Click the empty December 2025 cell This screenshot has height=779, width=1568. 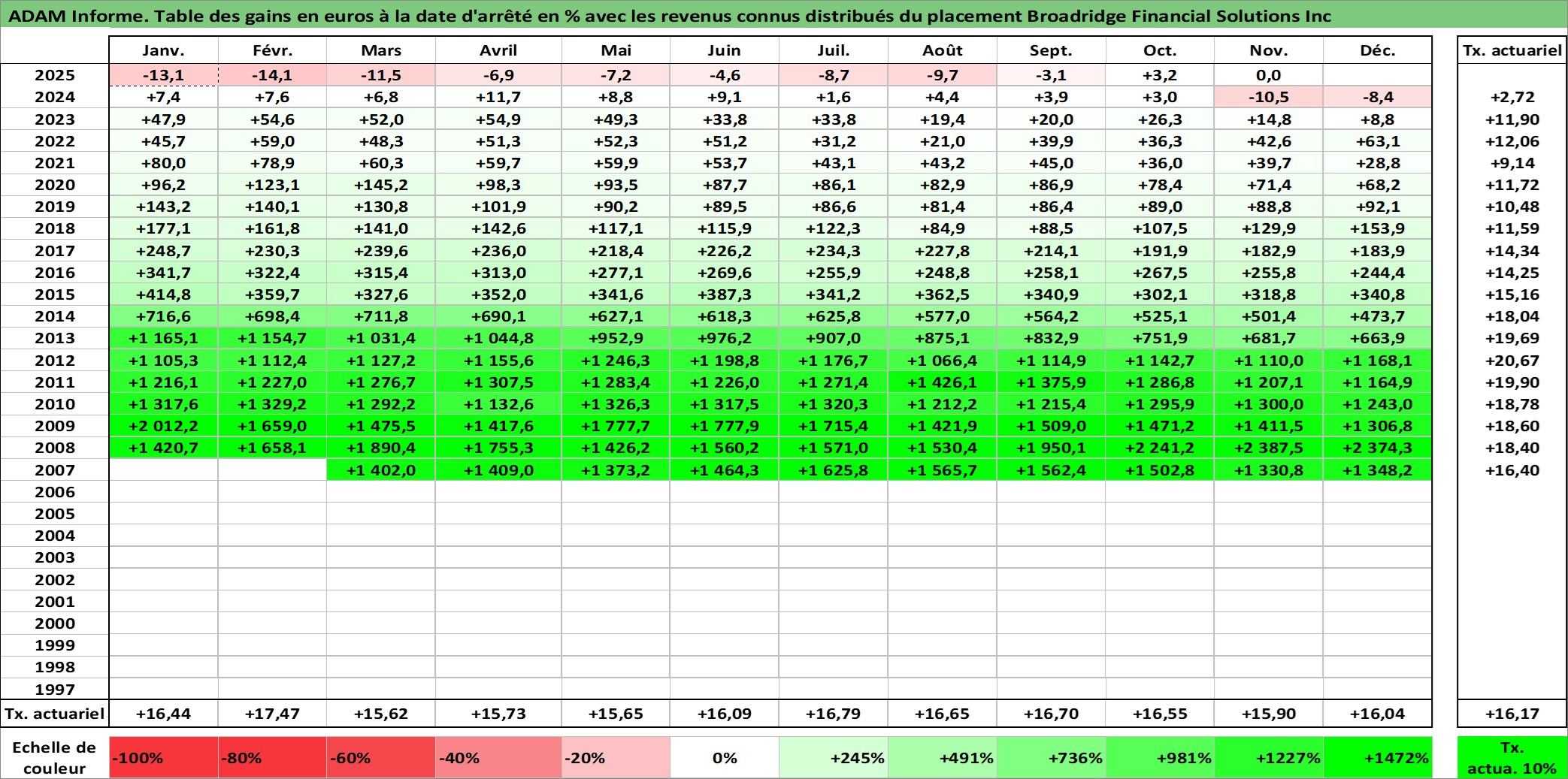click(1378, 75)
